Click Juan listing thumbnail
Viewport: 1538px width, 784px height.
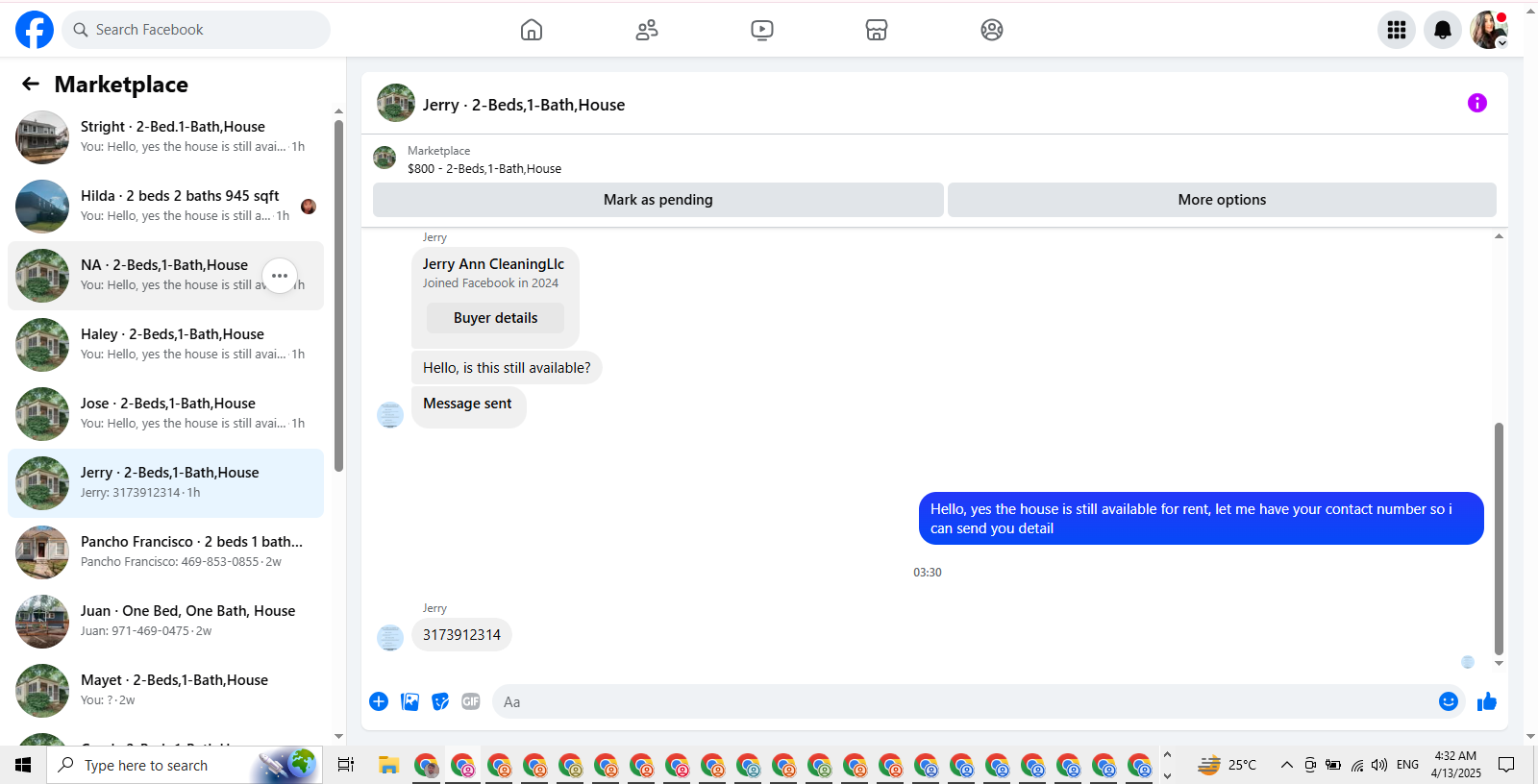tap(42, 622)
